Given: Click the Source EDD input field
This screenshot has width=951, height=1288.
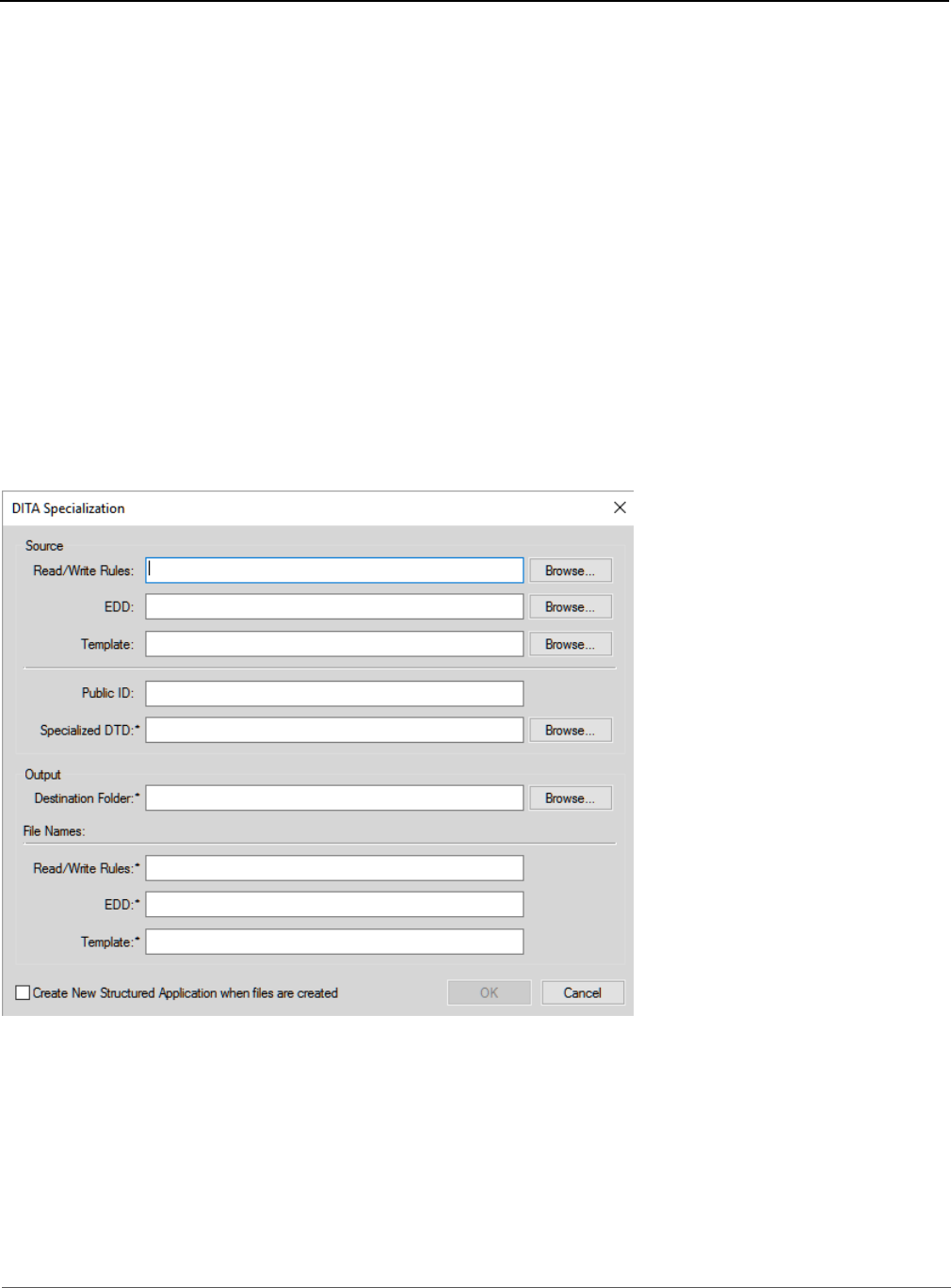Looking at the screenshot, I should pyautogui.click(x=334, y=607).
